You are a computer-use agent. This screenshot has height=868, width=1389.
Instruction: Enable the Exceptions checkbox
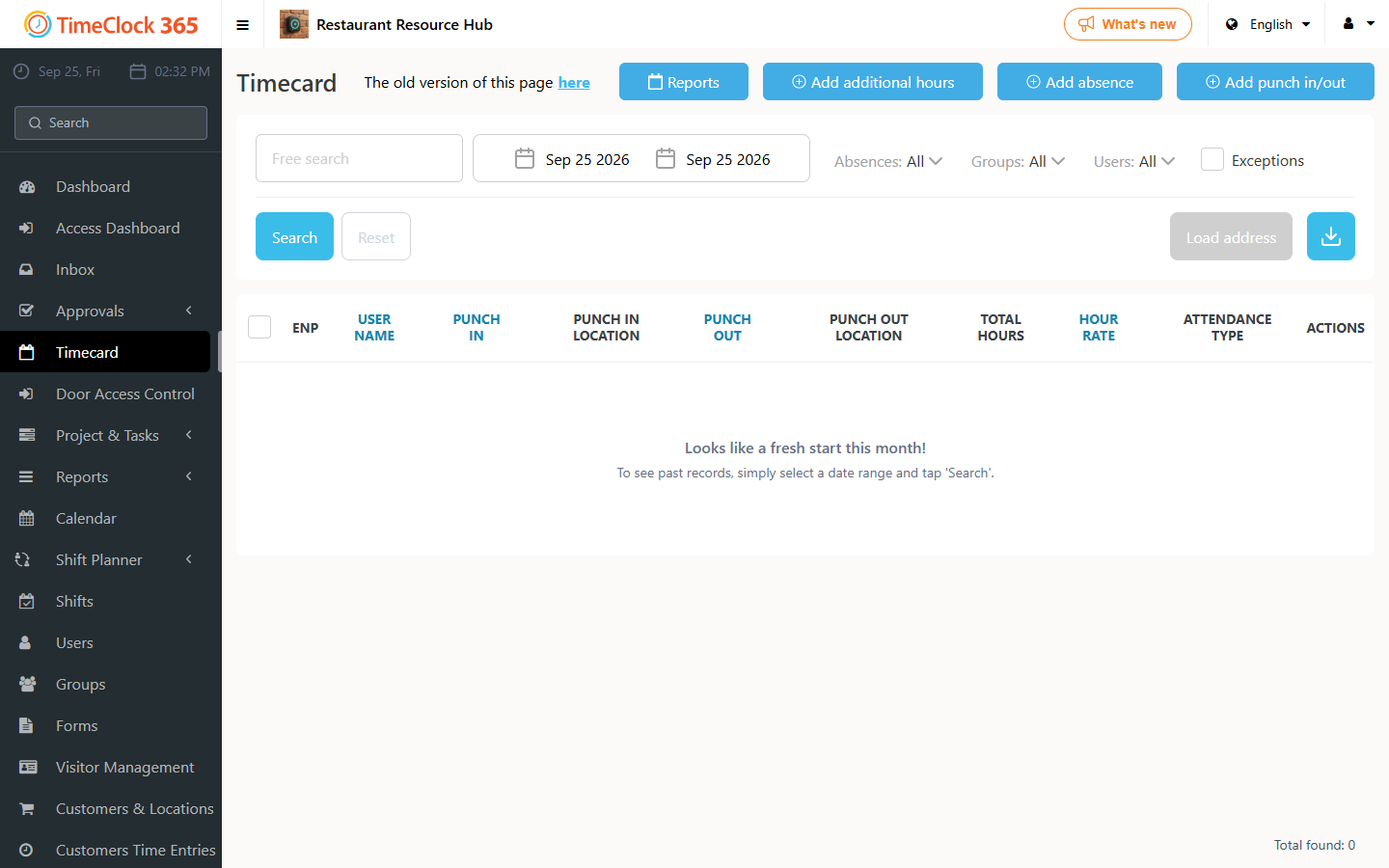pos(1212,160)
